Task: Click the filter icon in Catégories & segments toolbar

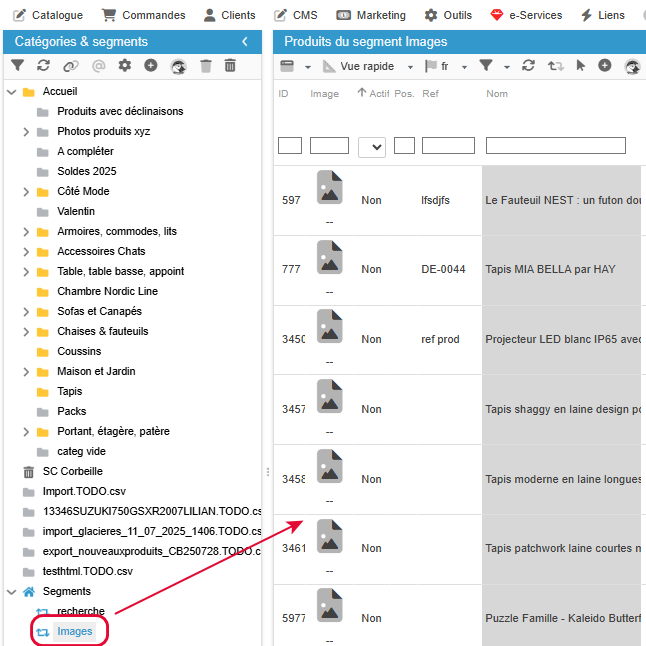Action: (17, 66)
